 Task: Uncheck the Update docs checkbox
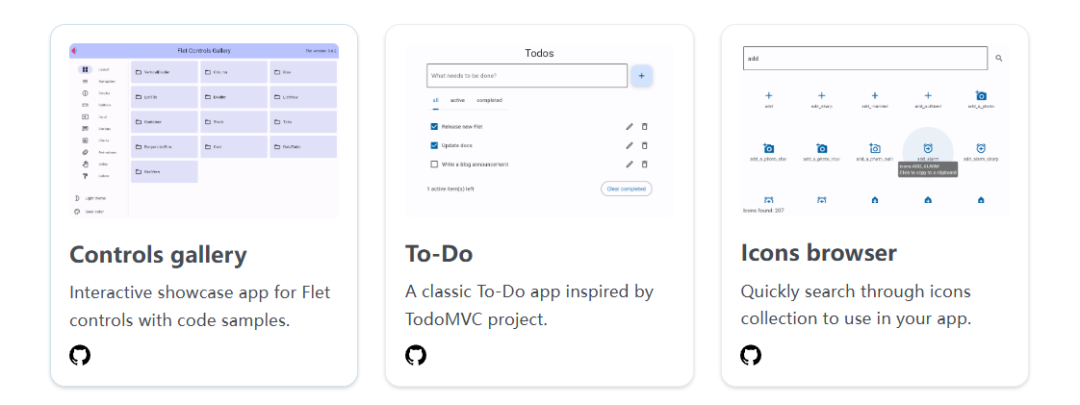point(434,145)
